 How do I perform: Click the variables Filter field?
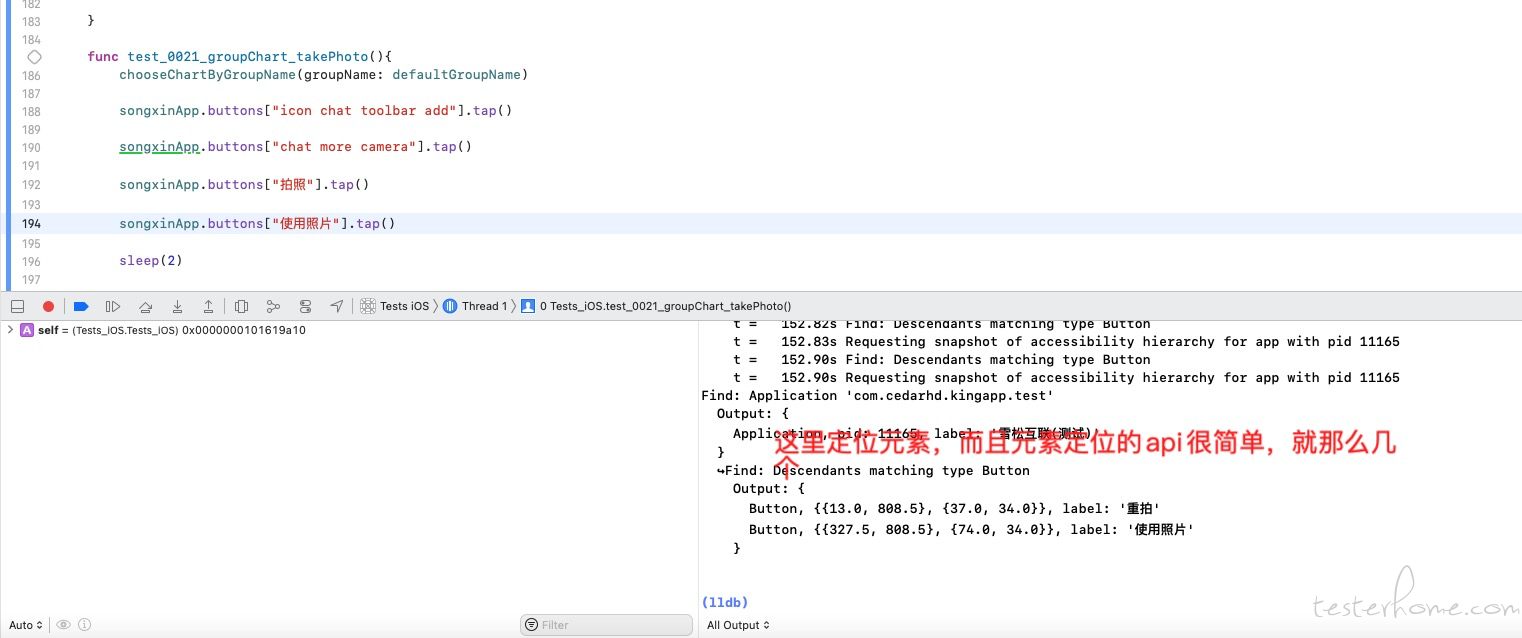606,625
